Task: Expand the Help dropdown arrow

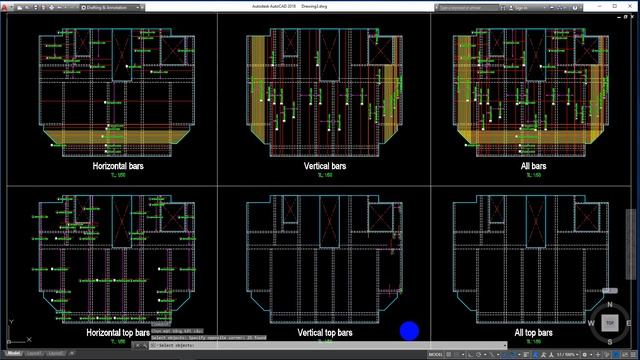Action: tap(581, 8)
